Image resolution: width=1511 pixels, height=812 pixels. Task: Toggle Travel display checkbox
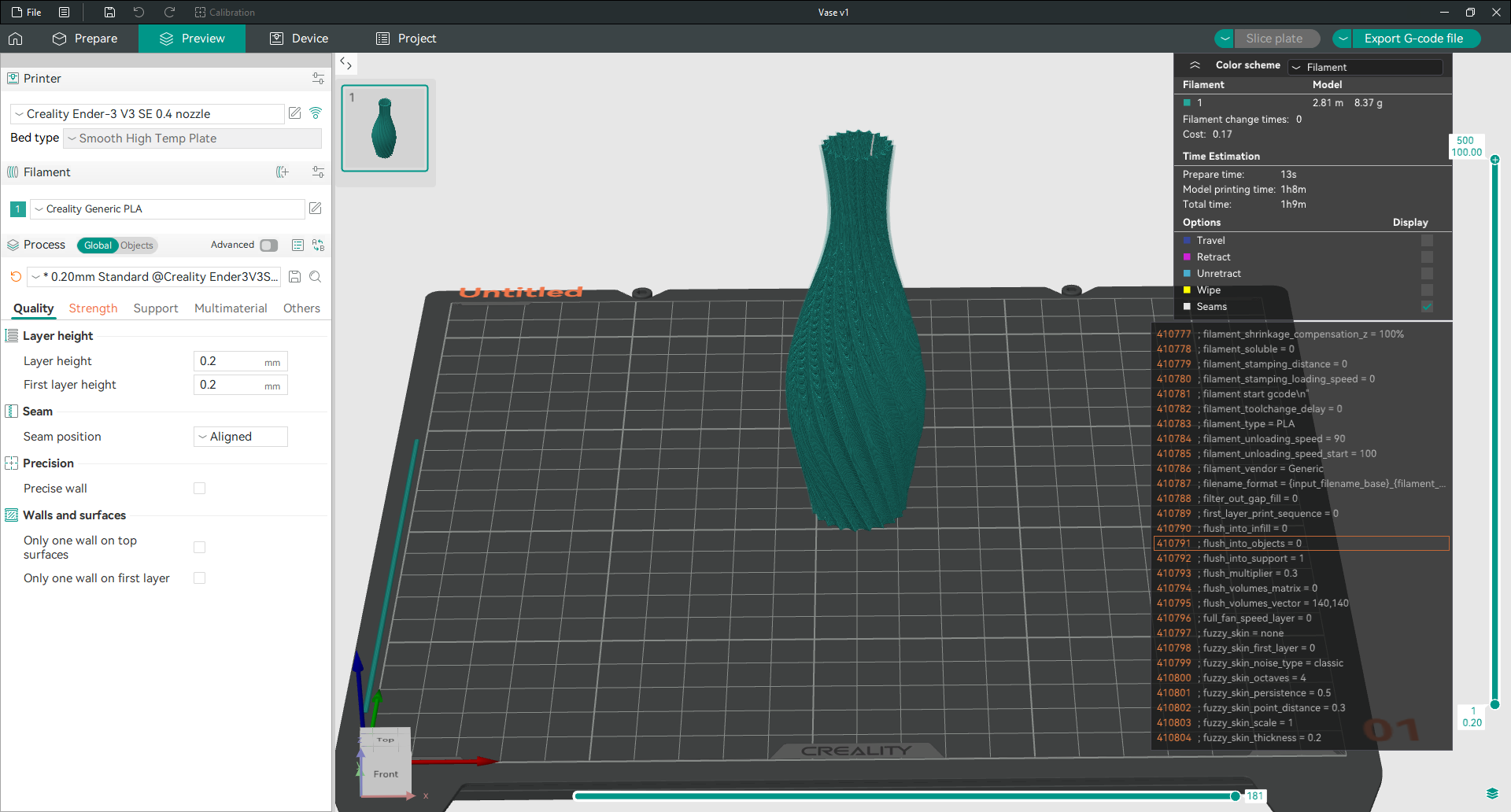(x=1427, y=241)
